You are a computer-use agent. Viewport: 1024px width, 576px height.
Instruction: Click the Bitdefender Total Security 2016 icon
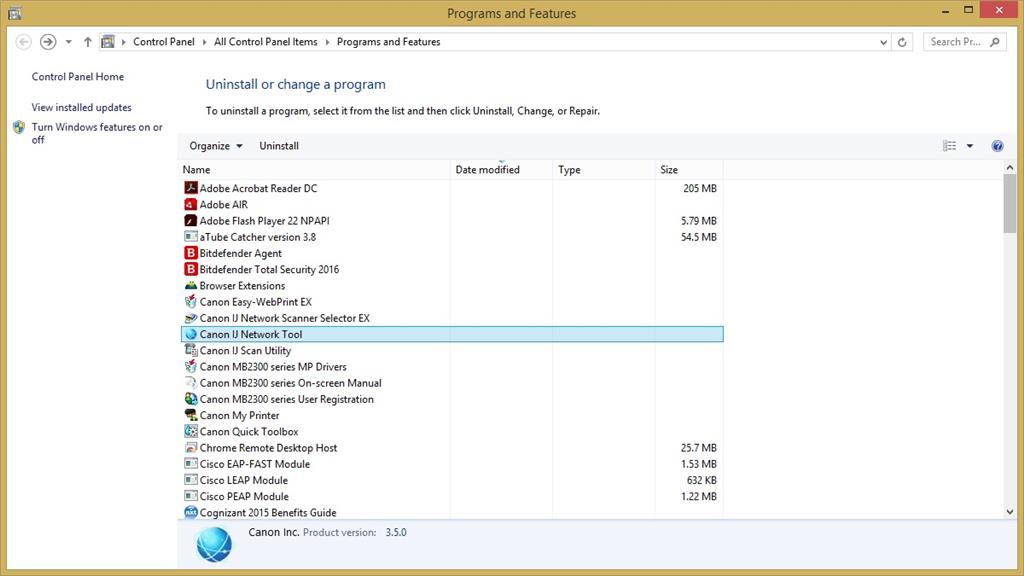[191, 269]
